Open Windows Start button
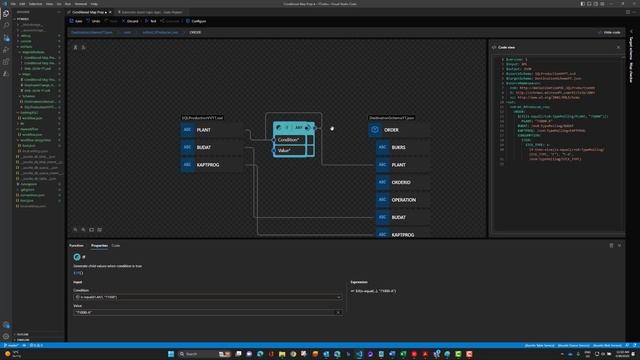Screen dimensions: 640x360 (171, 354)
